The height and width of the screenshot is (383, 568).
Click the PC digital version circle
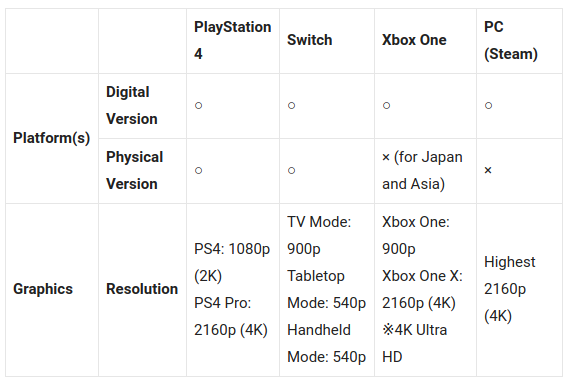tap(488, 105)
